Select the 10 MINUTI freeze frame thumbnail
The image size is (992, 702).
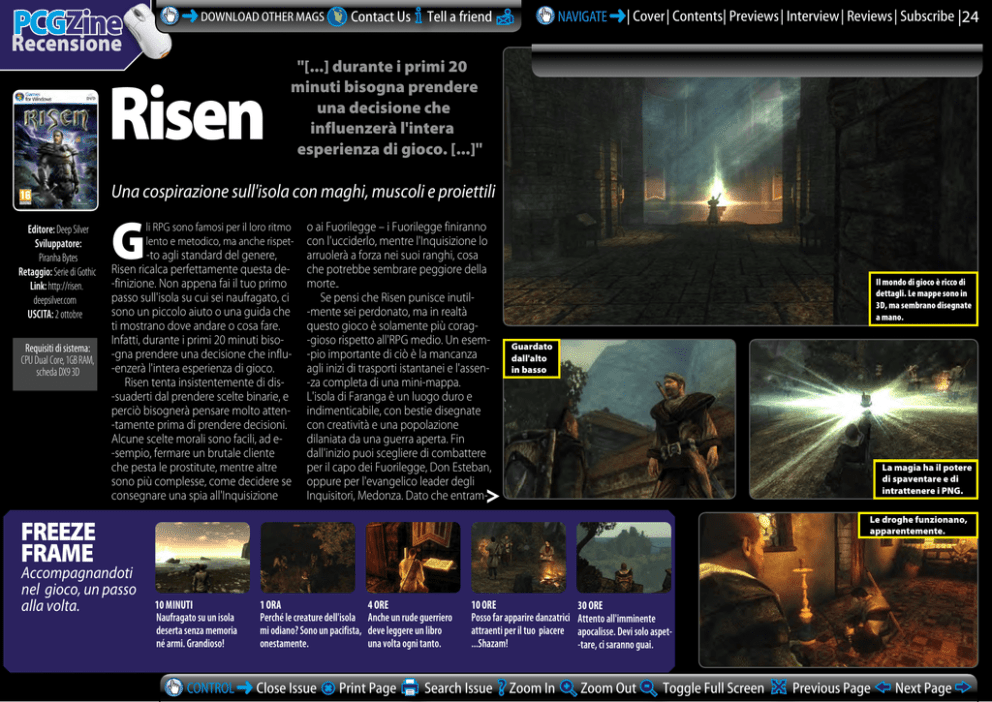[202, 557]
